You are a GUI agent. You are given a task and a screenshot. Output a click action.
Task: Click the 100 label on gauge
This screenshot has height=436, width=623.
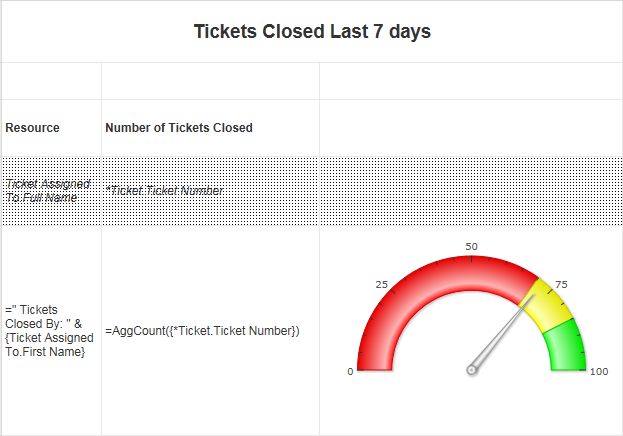tap(599, 371)
